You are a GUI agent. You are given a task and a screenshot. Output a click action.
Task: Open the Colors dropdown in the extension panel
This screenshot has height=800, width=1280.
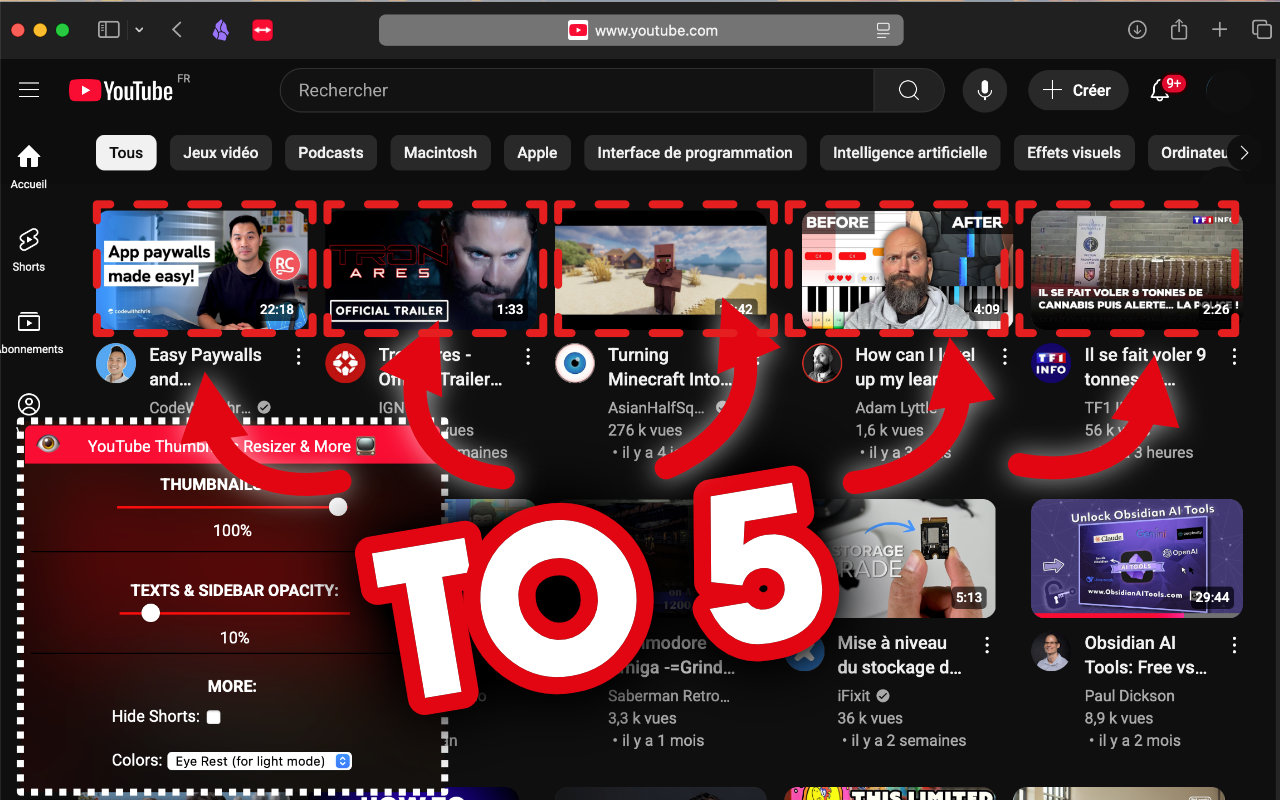coord(260,761)
